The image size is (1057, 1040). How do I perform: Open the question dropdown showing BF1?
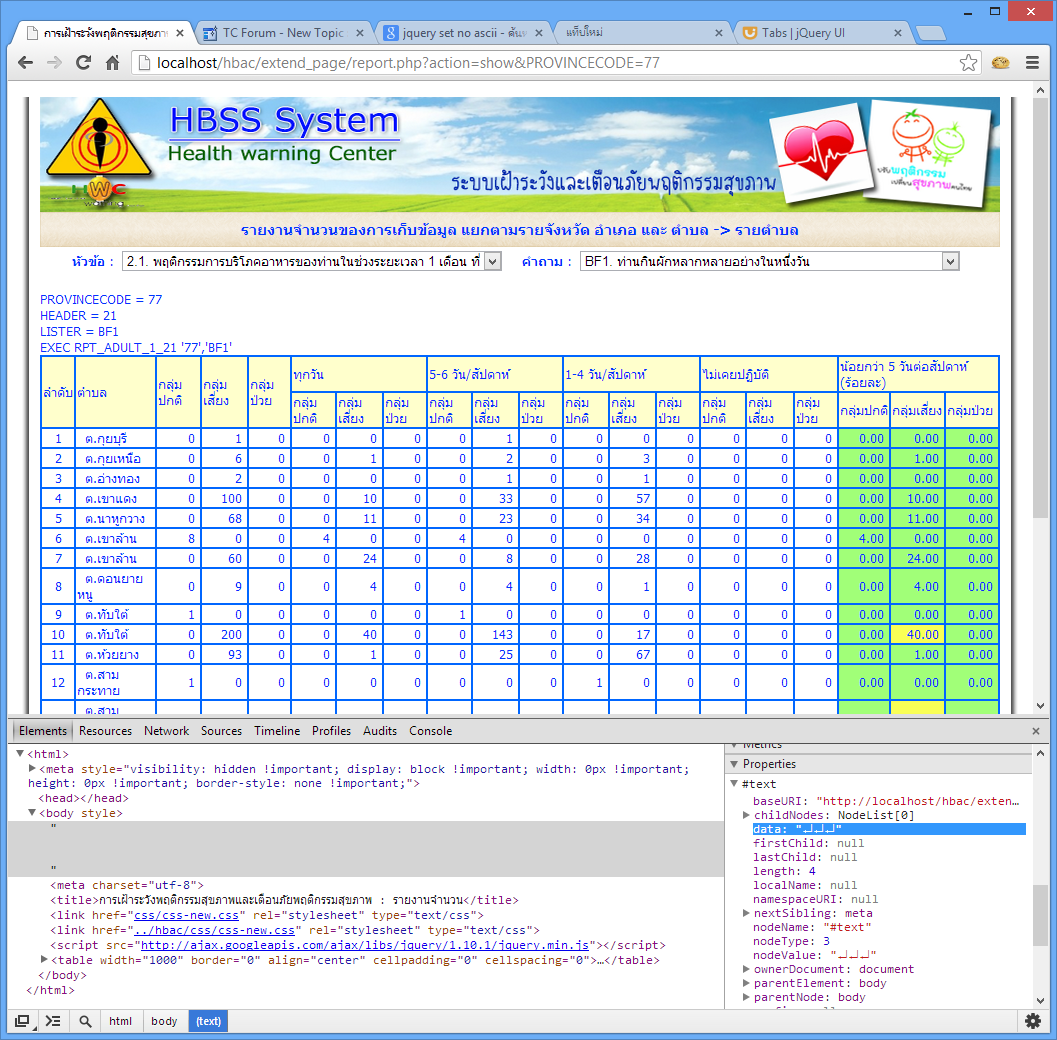tap(769, 262)
